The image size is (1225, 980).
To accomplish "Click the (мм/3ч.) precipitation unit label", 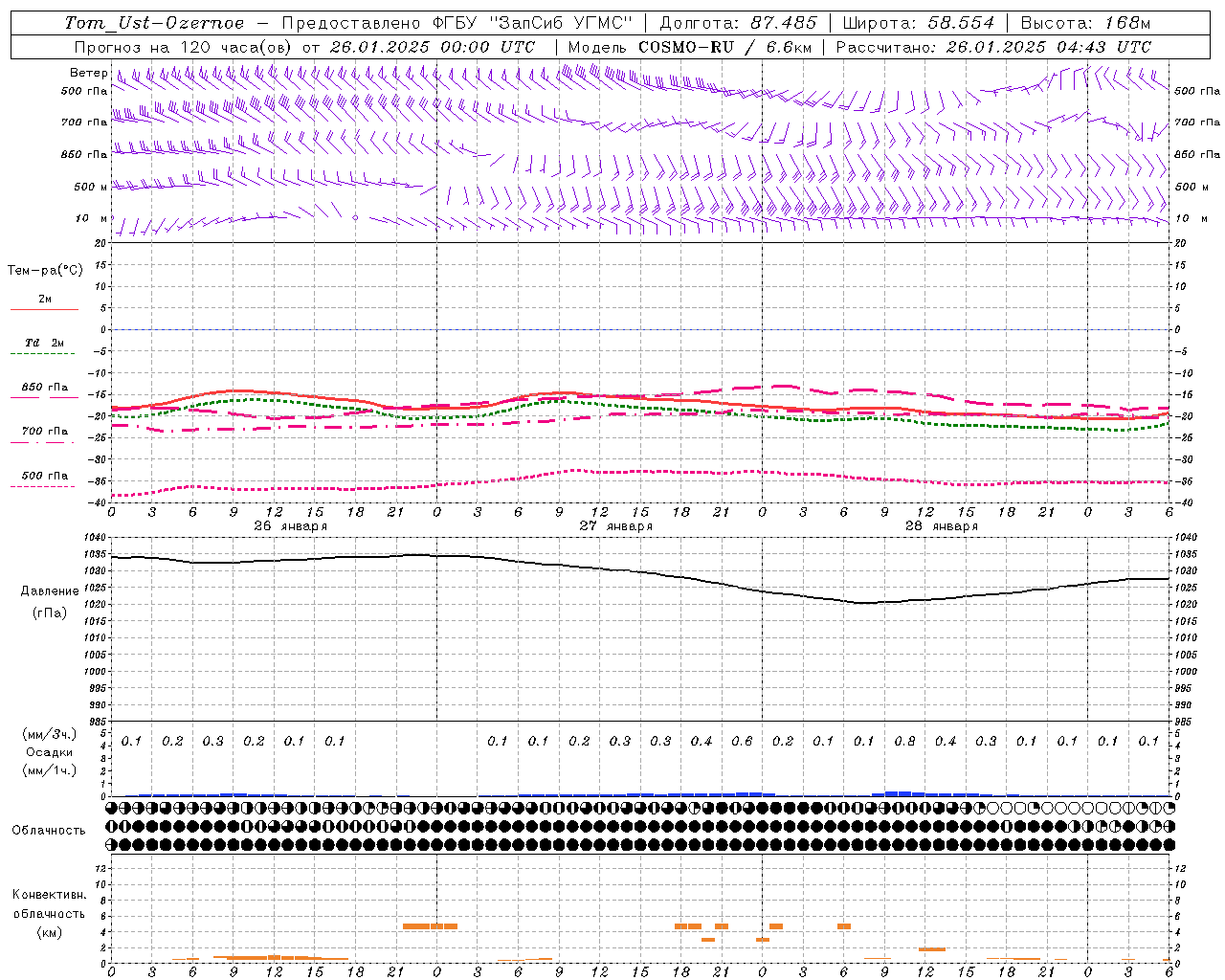I will (50, 734).
